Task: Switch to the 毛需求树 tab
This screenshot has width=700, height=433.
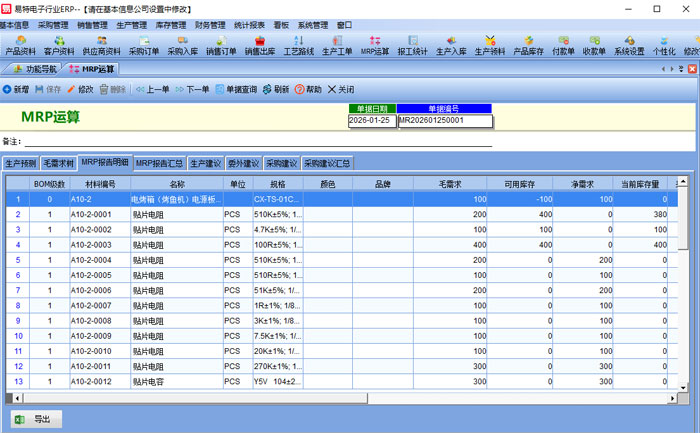Action: coord(59,162)
